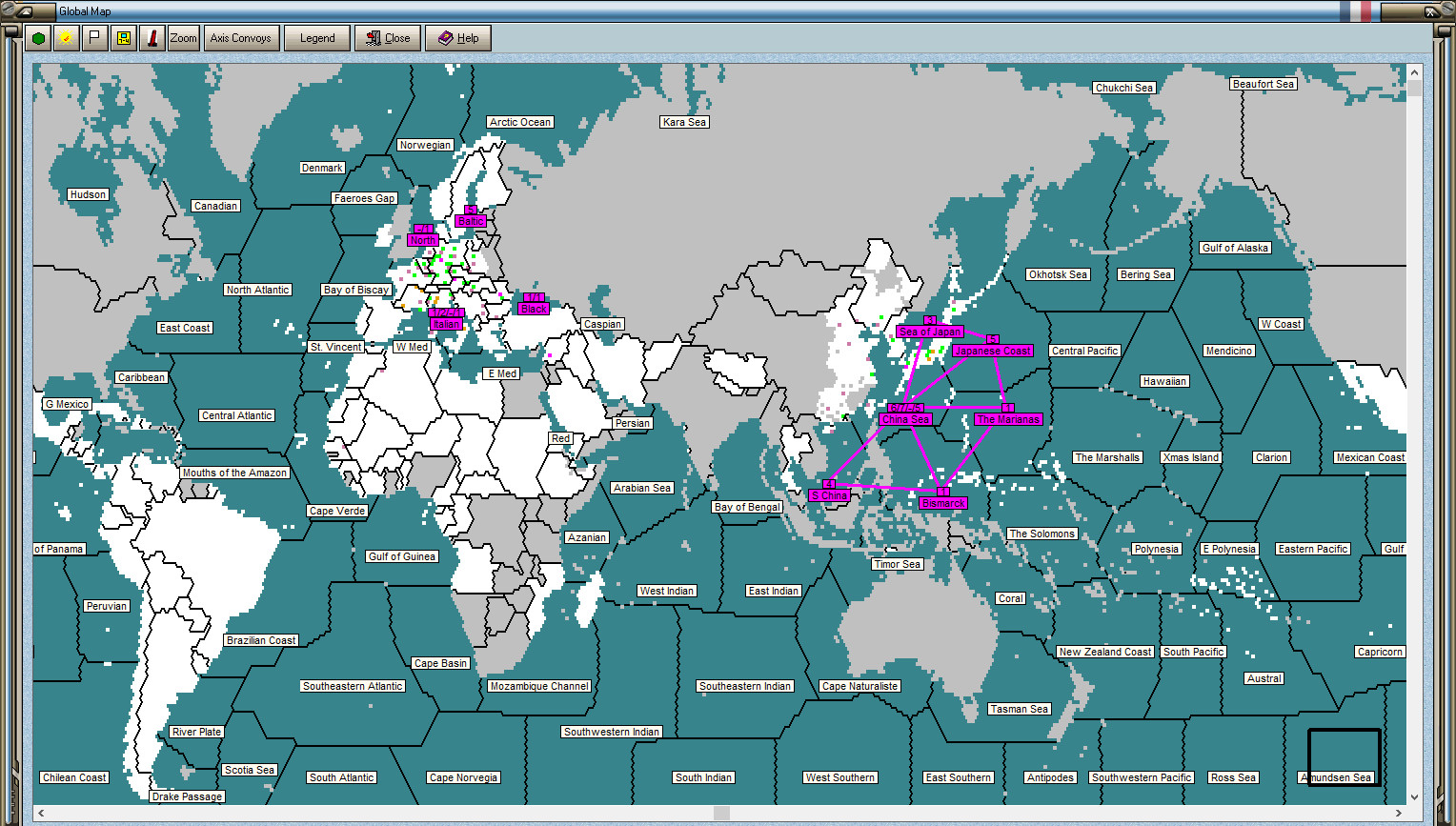This screenshot has height=826, width=1456.
Task: Click the North Atlantic sea zone label
Action: [x=257, y=290]
